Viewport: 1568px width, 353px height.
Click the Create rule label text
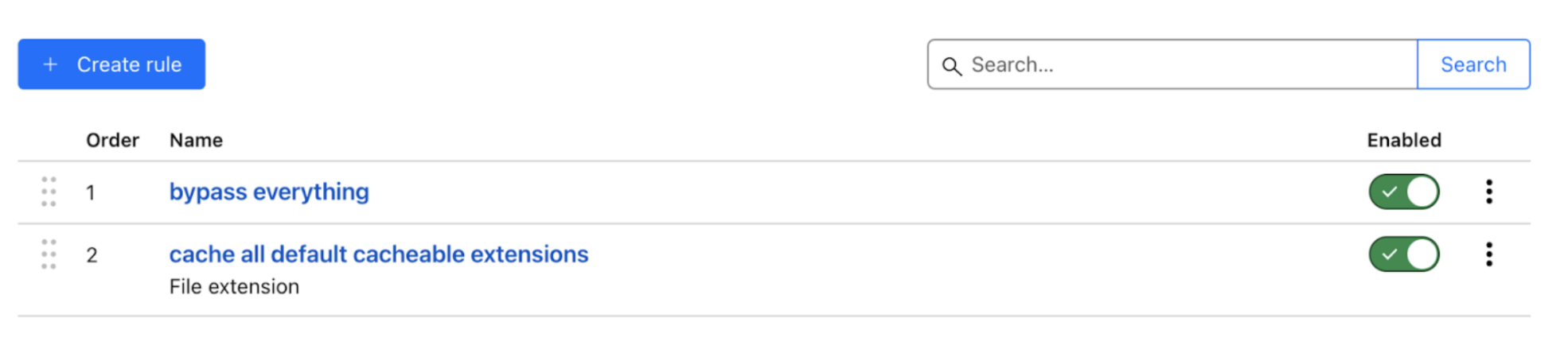(129, 64)
